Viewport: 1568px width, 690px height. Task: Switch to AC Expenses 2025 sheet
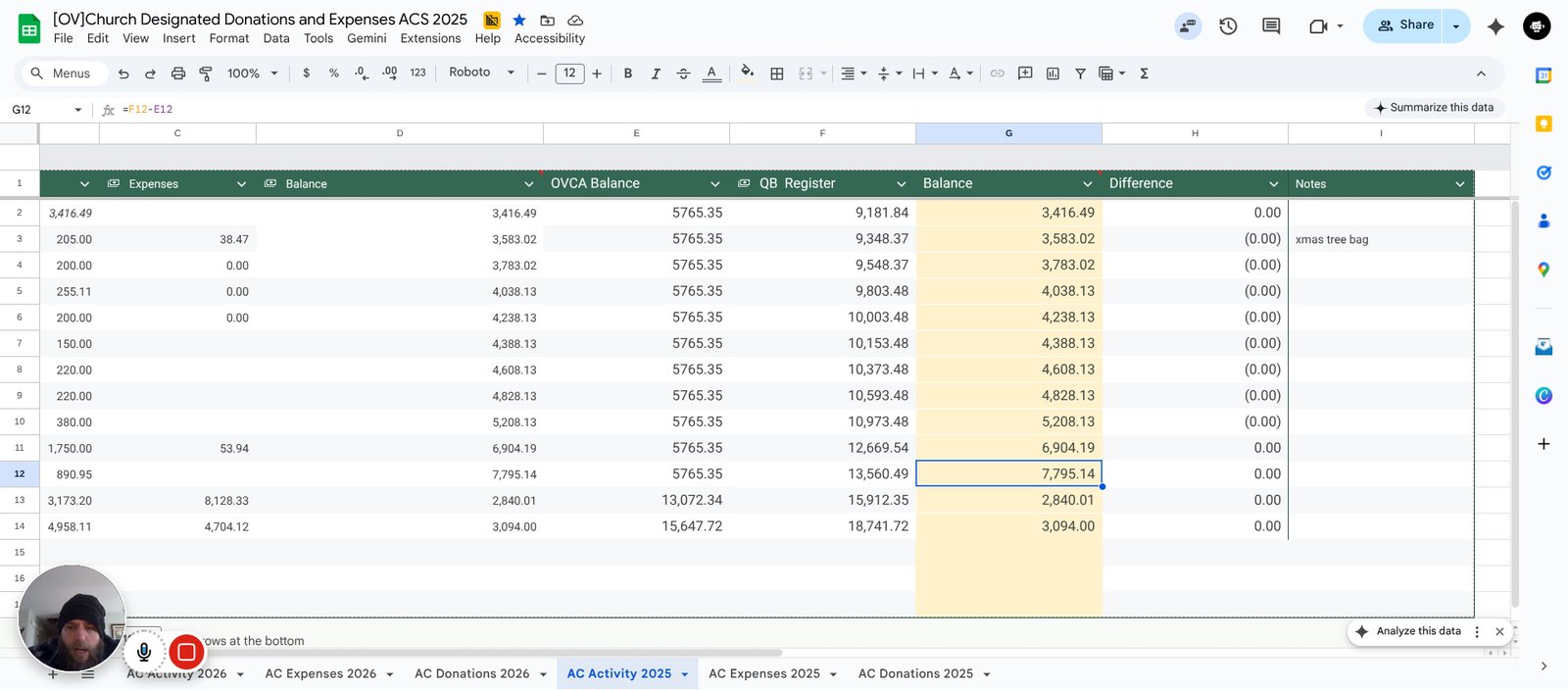pyautogui.click(x=764, y=674)
